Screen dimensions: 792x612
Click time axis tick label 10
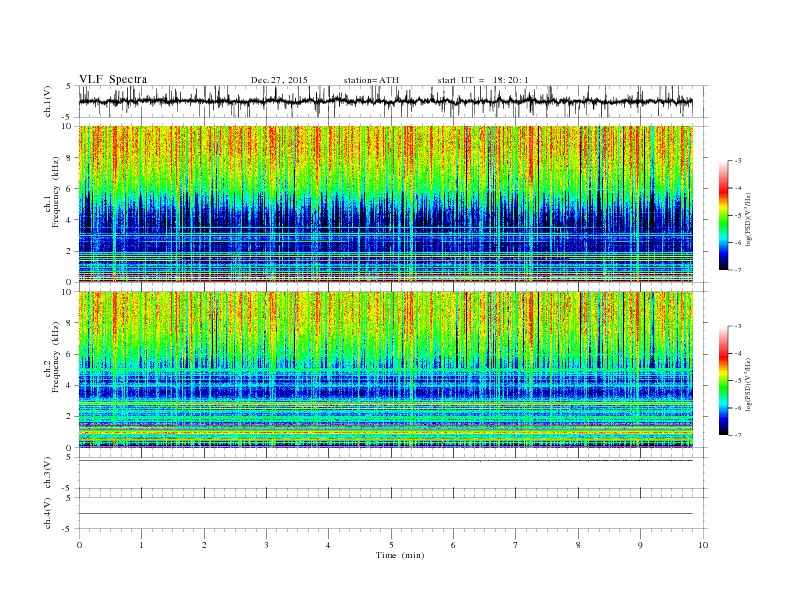[x=703, y=545]
